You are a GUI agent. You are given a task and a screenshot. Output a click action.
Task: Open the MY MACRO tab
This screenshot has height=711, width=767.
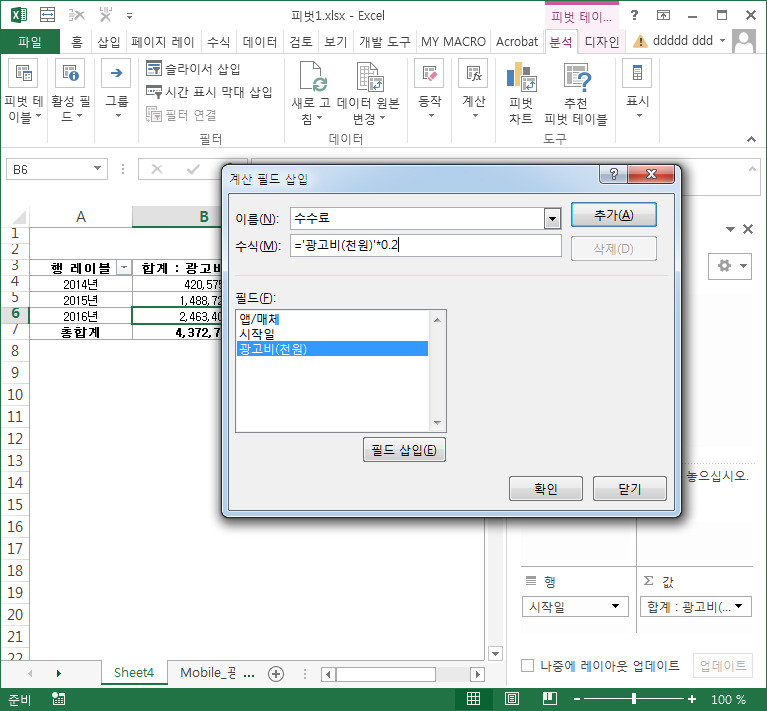pyautogui.click(x=453, y=42)
